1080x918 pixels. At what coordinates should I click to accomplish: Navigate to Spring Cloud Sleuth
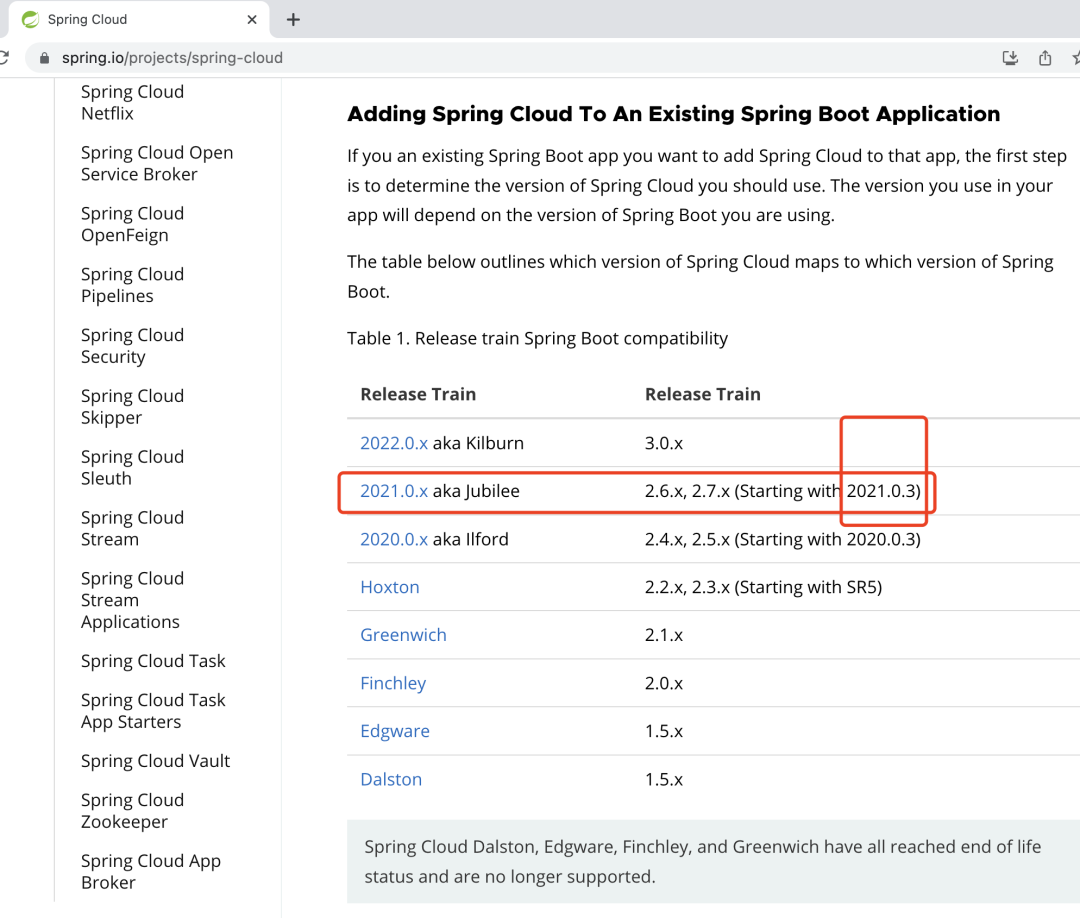point(132,468)
